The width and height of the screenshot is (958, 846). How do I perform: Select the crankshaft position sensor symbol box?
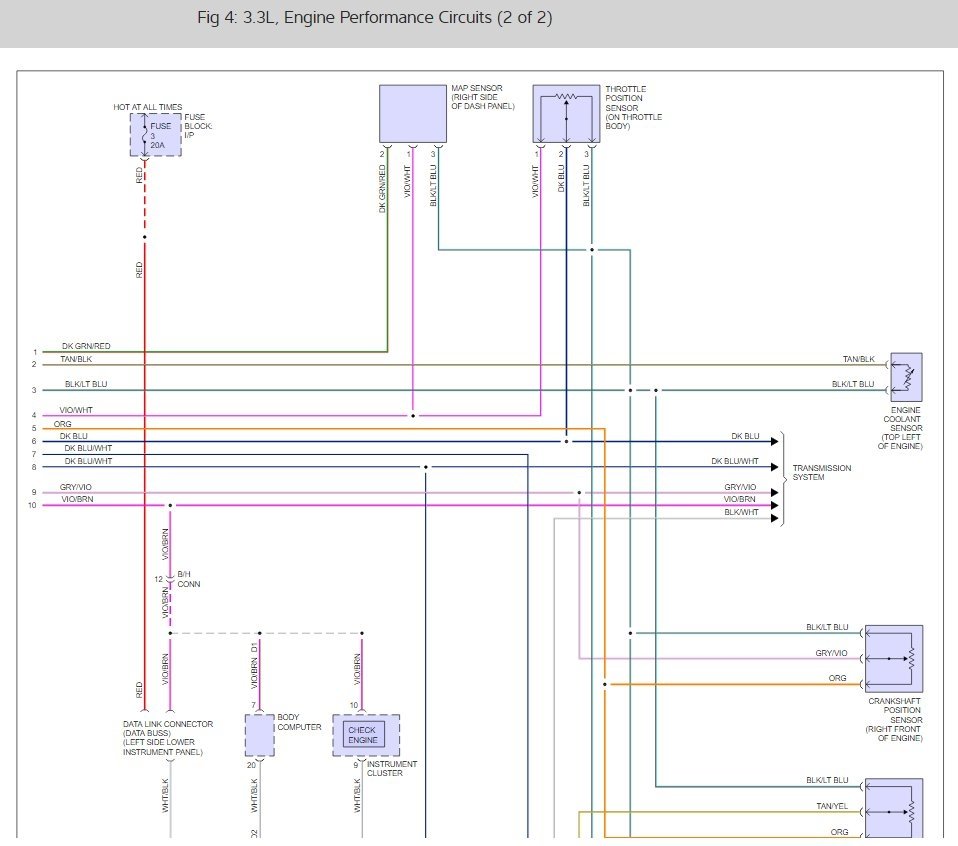(x=894, y=658)
